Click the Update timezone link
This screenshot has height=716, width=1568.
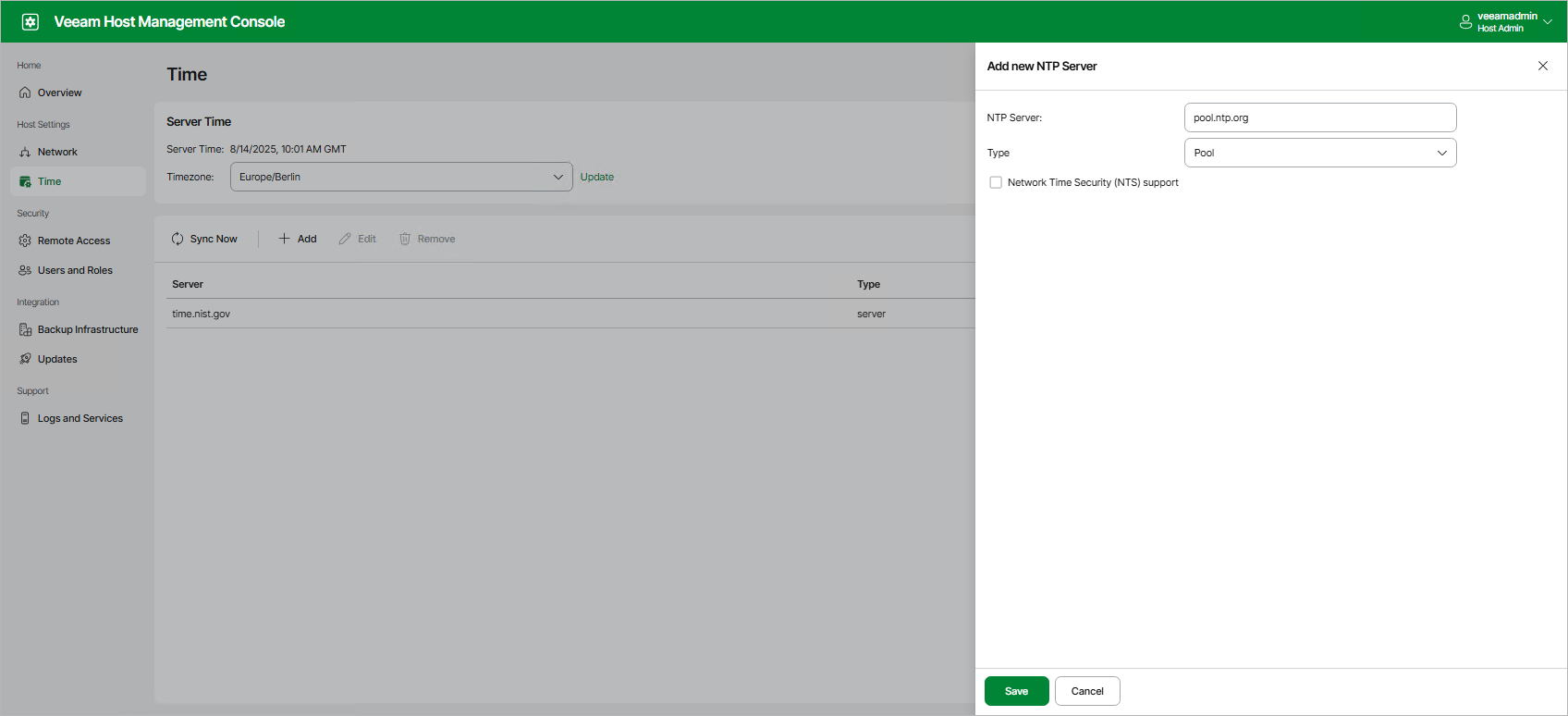(596, 177)
